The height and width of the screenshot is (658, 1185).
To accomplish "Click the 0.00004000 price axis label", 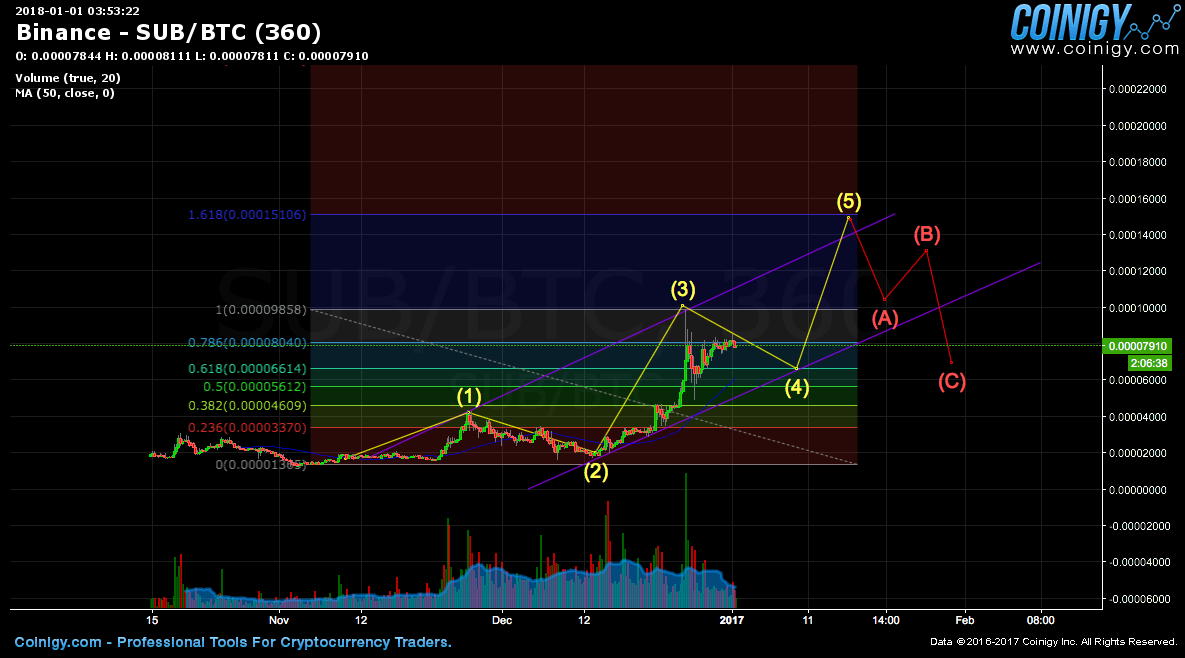I will pyautogui.click(x=1138, y=417).
